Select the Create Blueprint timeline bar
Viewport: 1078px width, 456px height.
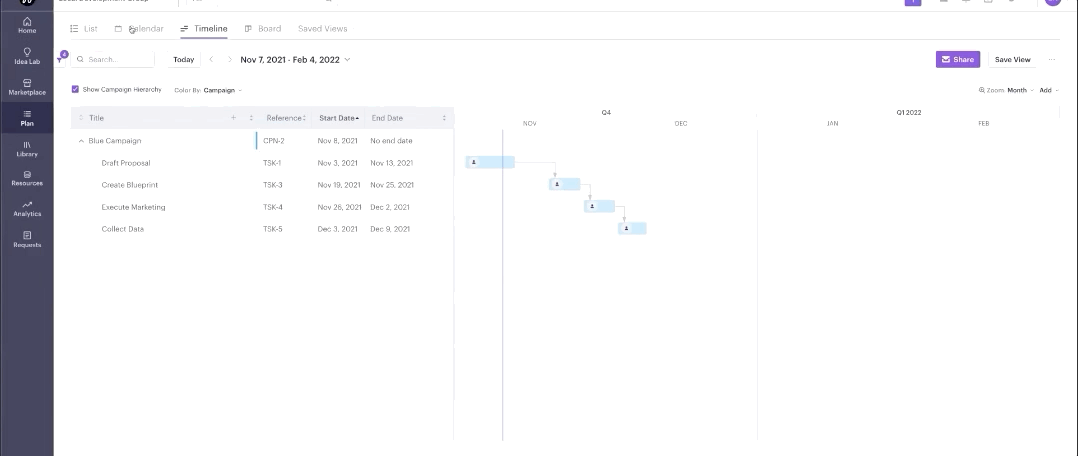click(564, 184)
